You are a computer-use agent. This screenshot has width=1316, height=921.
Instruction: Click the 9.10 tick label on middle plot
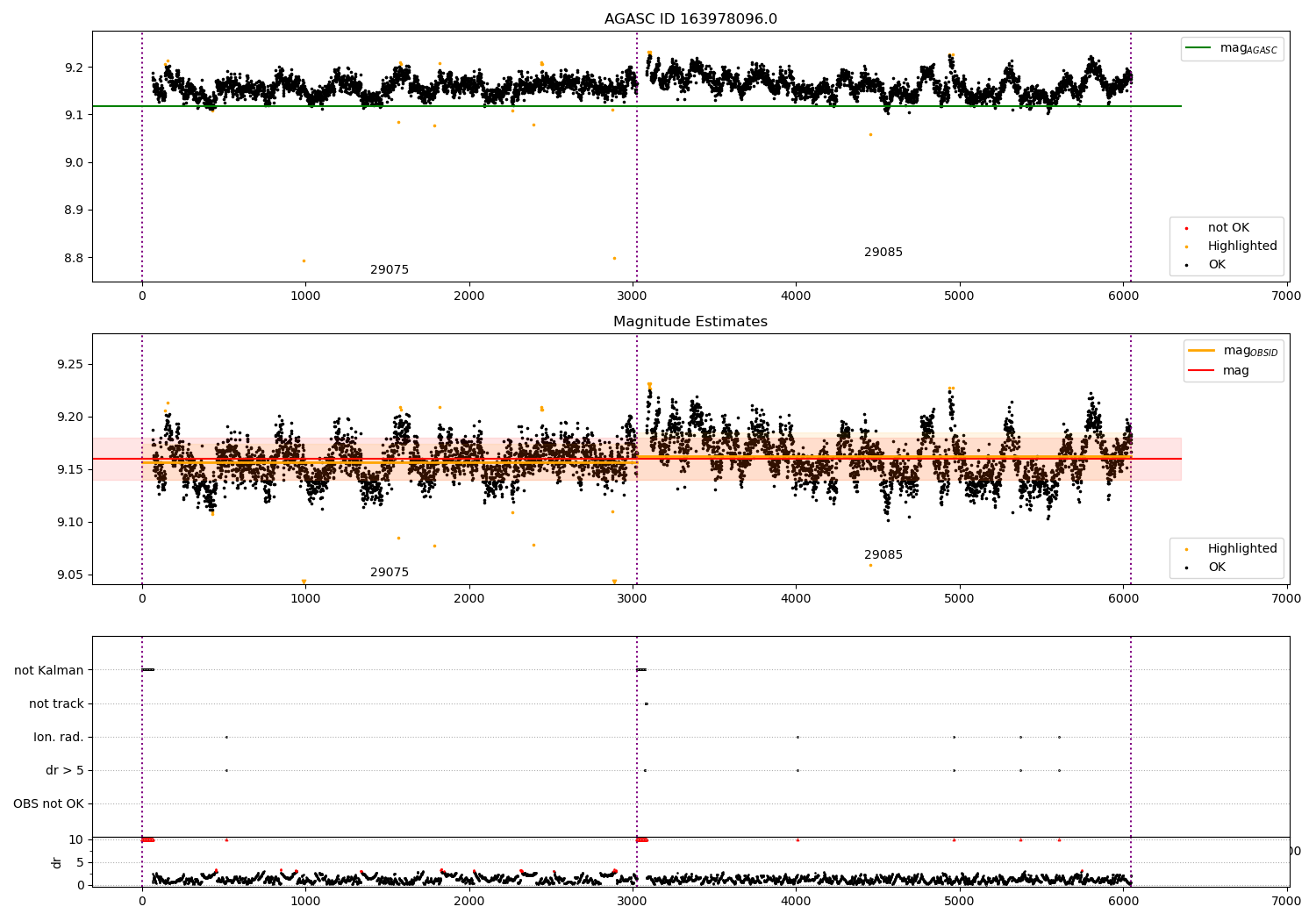pos(70,522)
